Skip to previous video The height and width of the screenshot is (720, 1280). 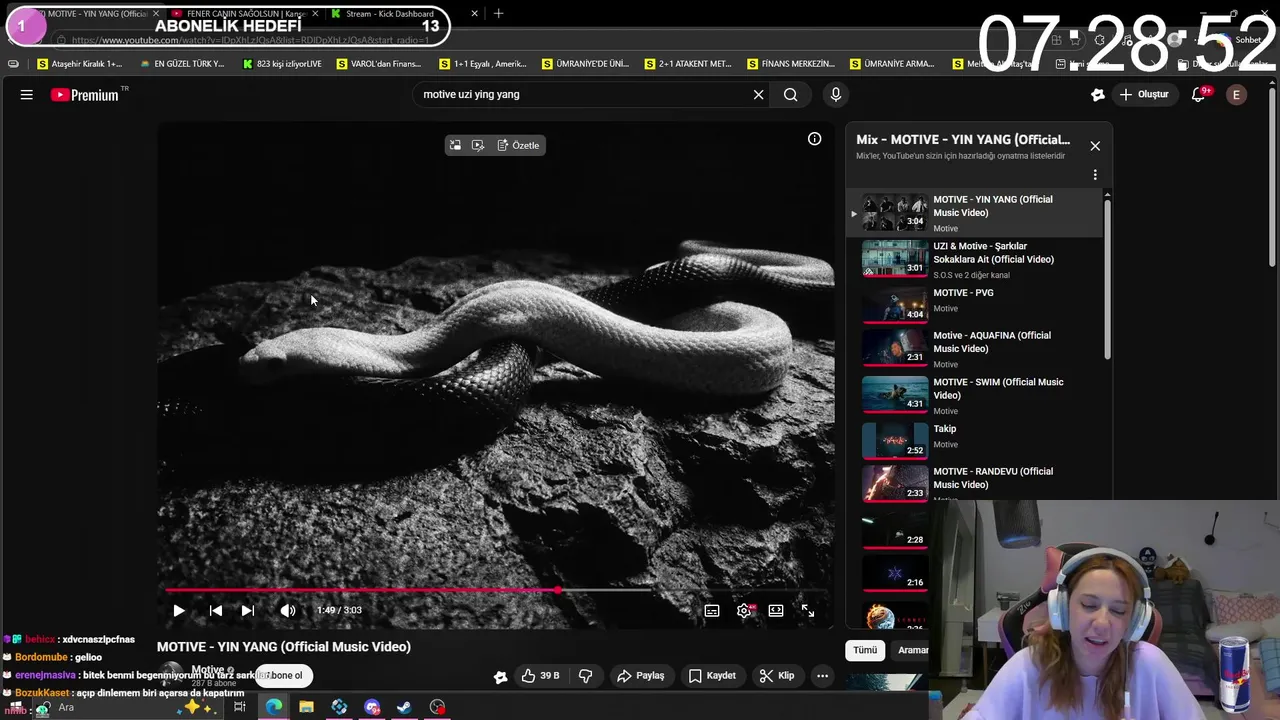216,611
